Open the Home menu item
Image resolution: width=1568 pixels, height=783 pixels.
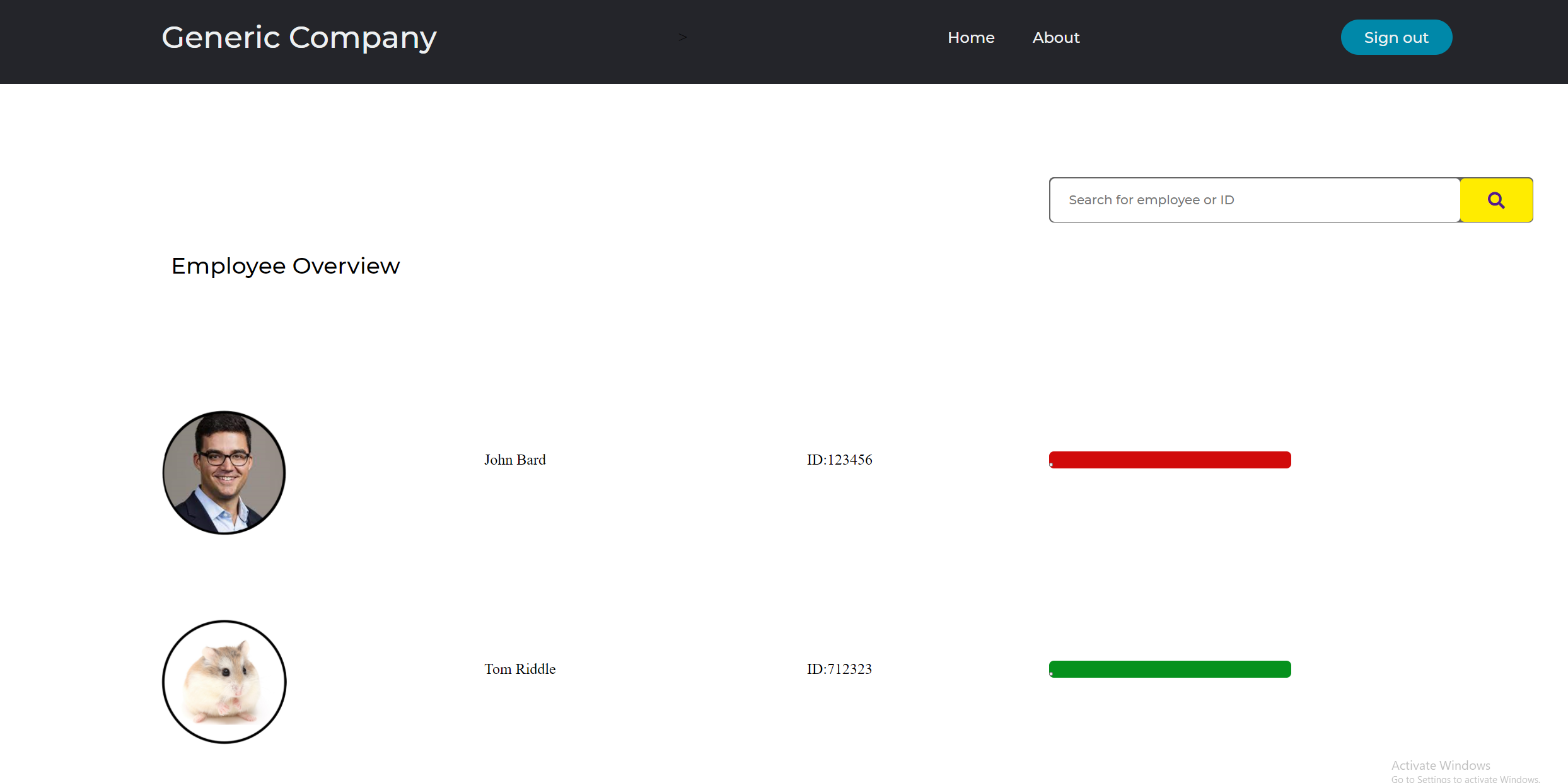(x=970, y=38)
